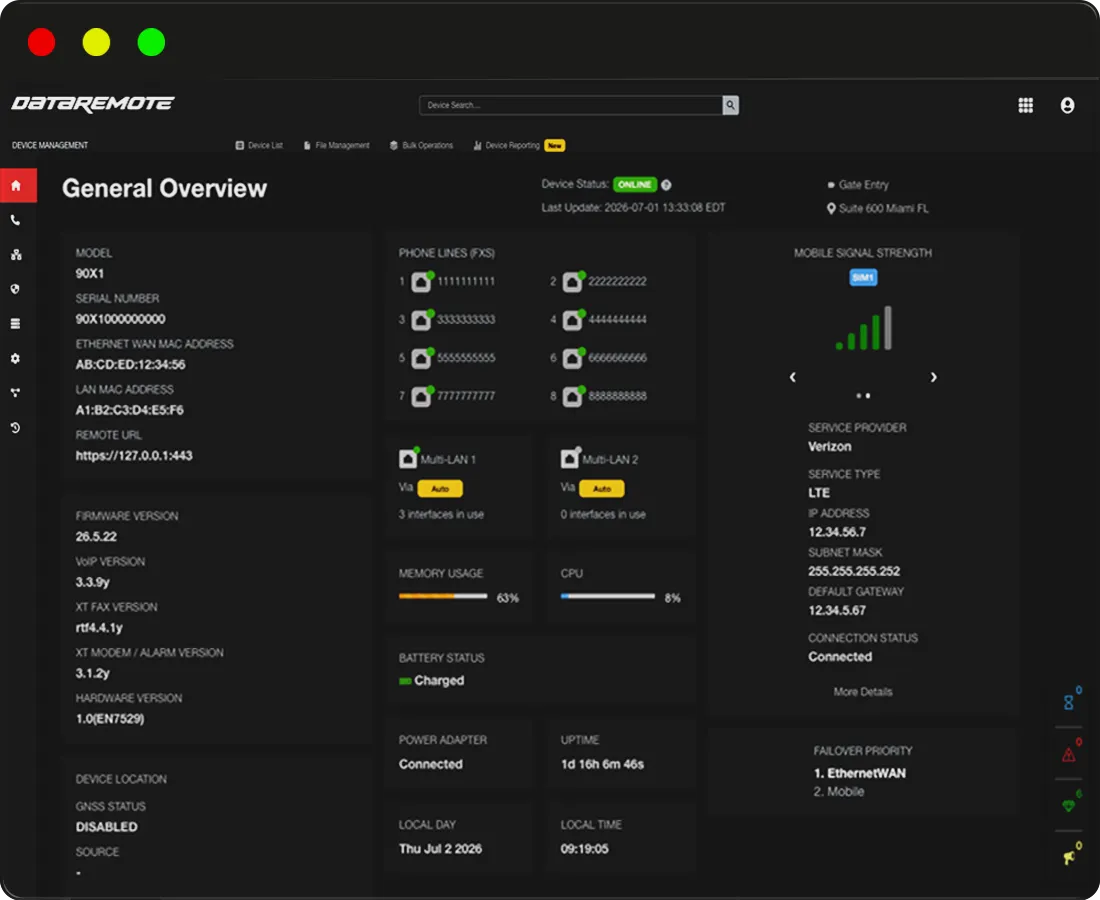Open the blue hourglass pending icon

(1069, 701)
